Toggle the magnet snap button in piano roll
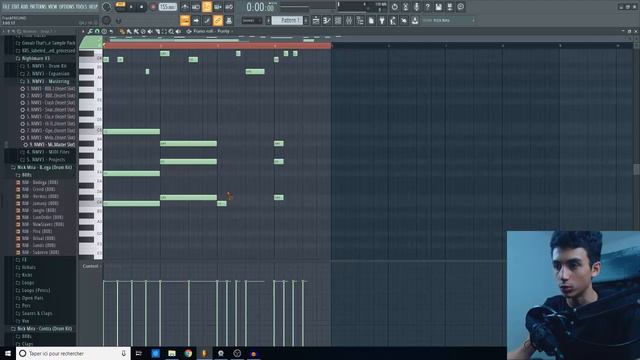640x360 pixels. click(x=97, y=31)
